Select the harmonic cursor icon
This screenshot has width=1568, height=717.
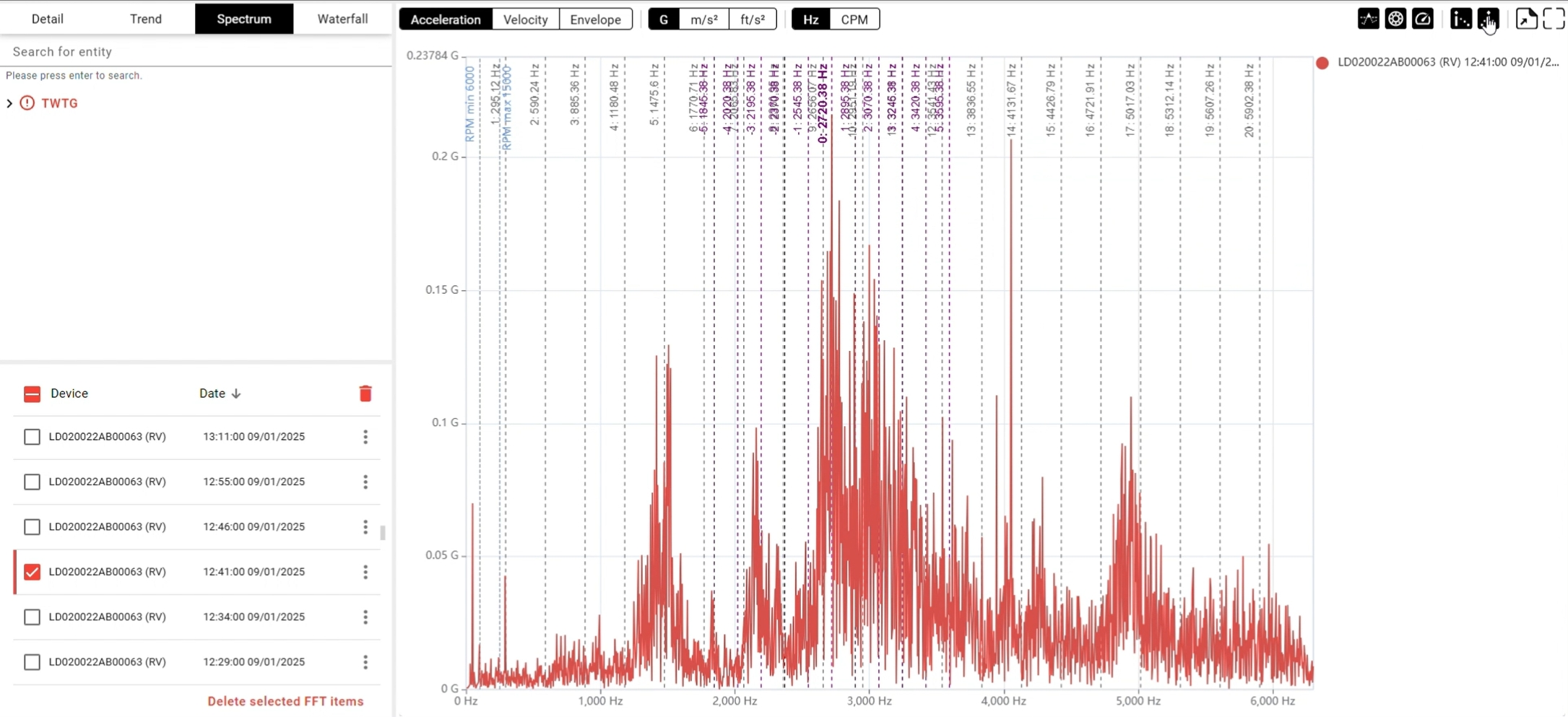pos(1460,19)
